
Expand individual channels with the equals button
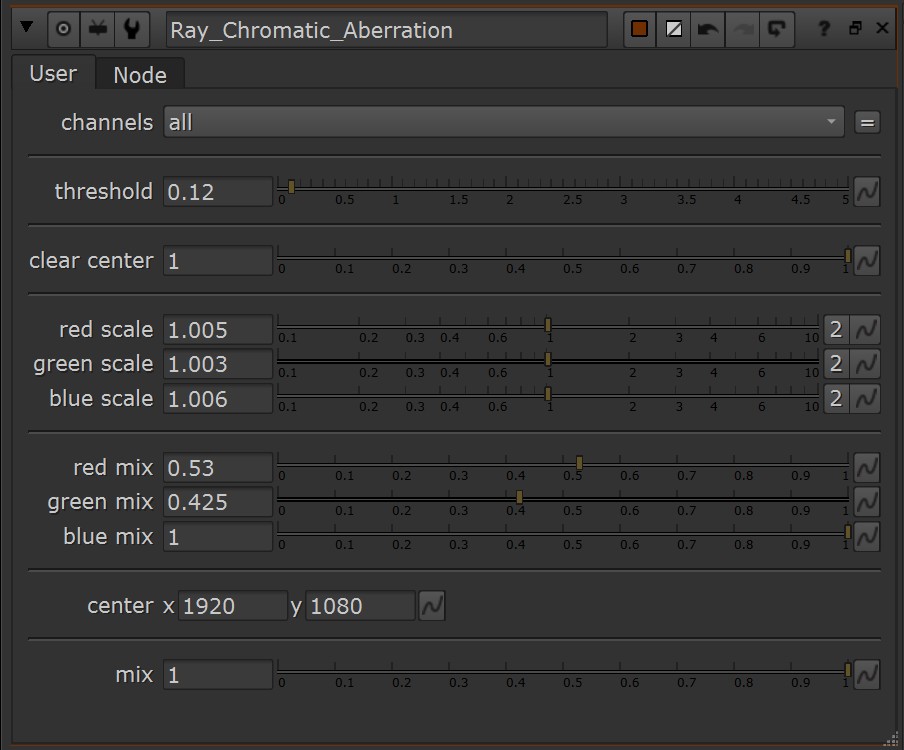click(x=867, y=122)
